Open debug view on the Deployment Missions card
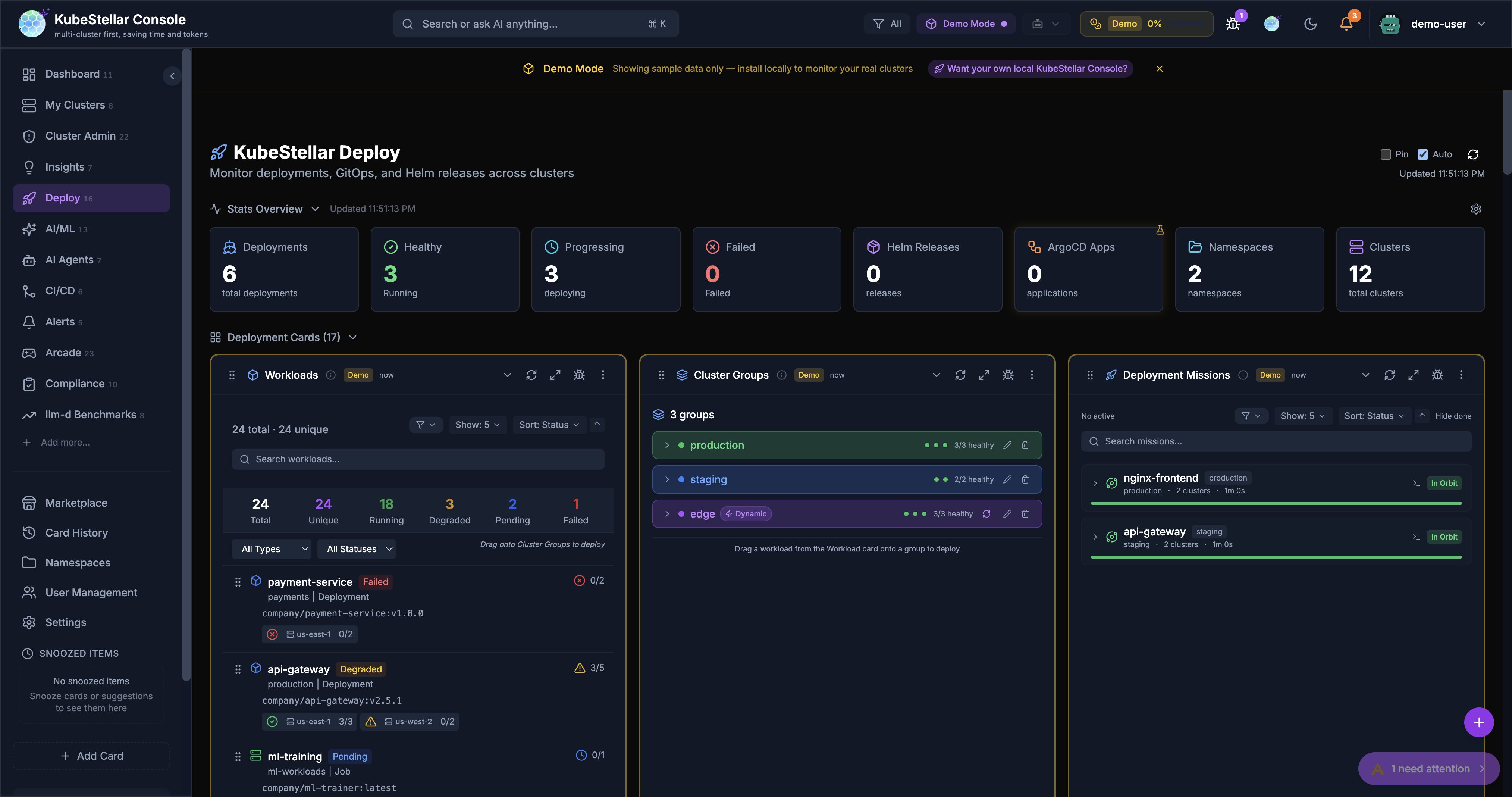This screenshot has height=797, width=1512. pos(1437,375)
